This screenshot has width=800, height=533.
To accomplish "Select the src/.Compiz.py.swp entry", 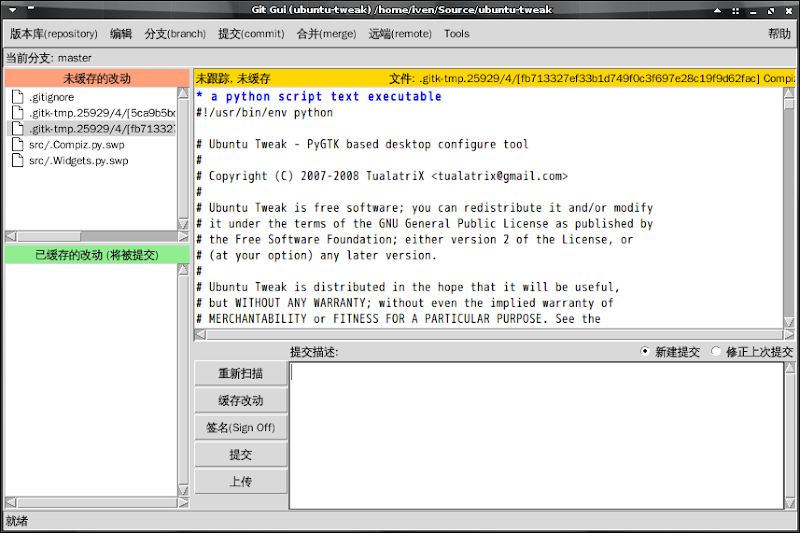I will pos(77,144).
